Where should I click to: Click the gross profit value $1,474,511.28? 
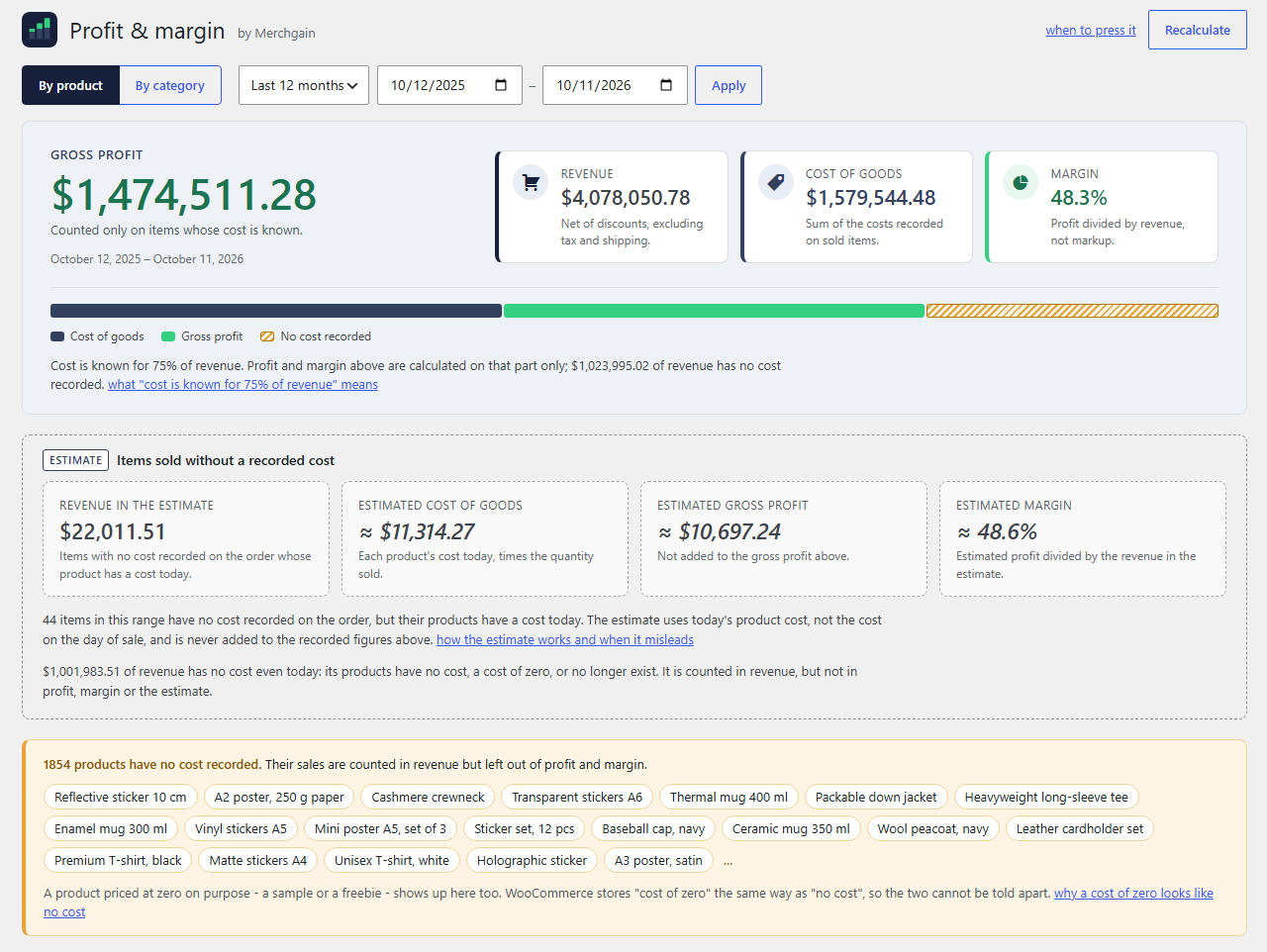(184, 195)
